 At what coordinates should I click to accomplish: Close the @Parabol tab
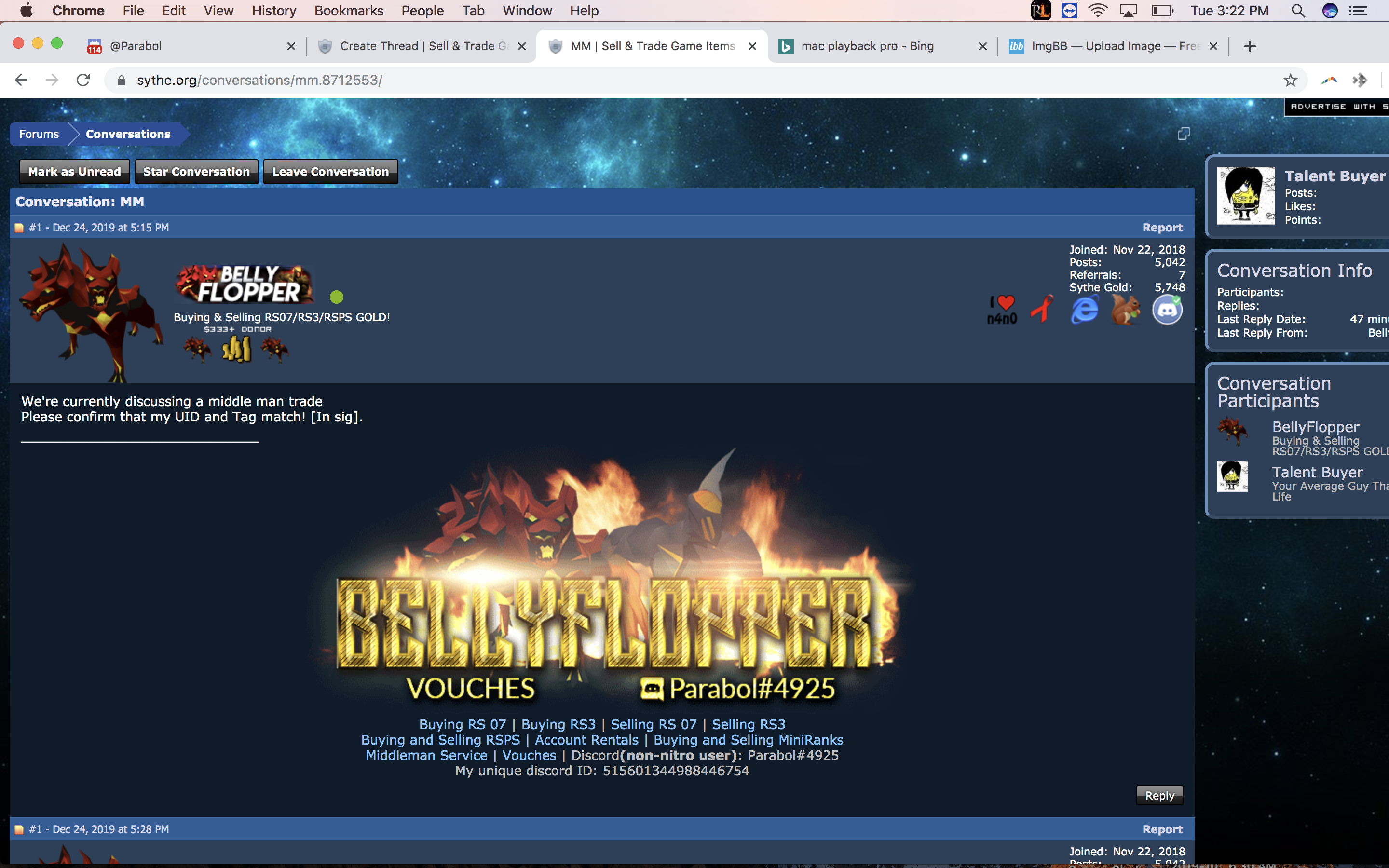[292, 46]
